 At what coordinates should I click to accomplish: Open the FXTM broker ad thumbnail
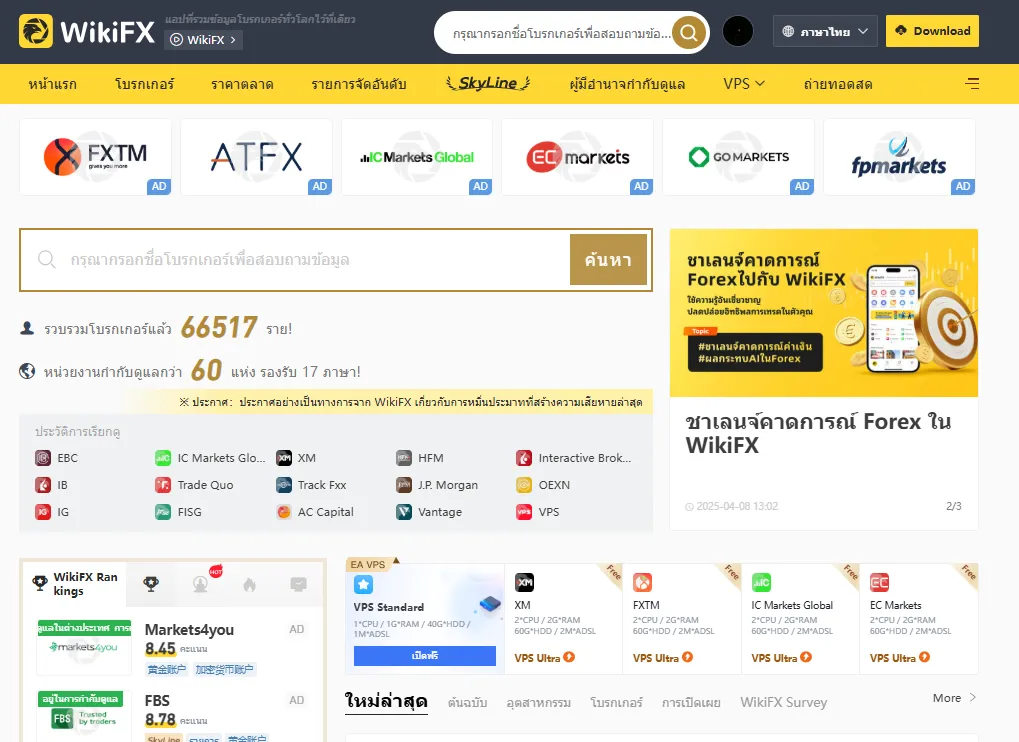tap(96, 157)
